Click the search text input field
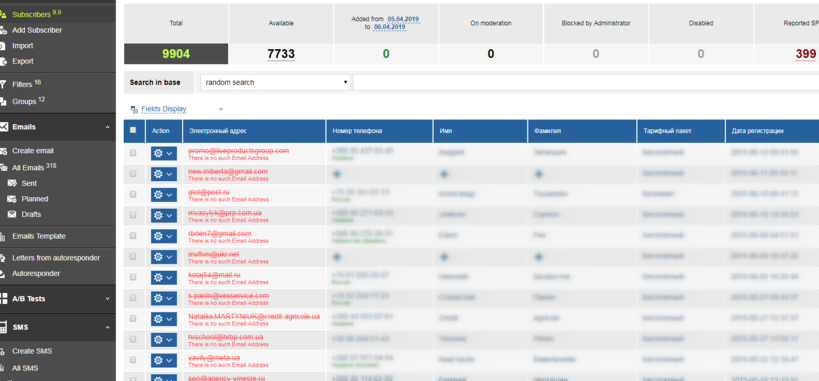This screenshot has height=381, width=819. [x=586, y=83]
